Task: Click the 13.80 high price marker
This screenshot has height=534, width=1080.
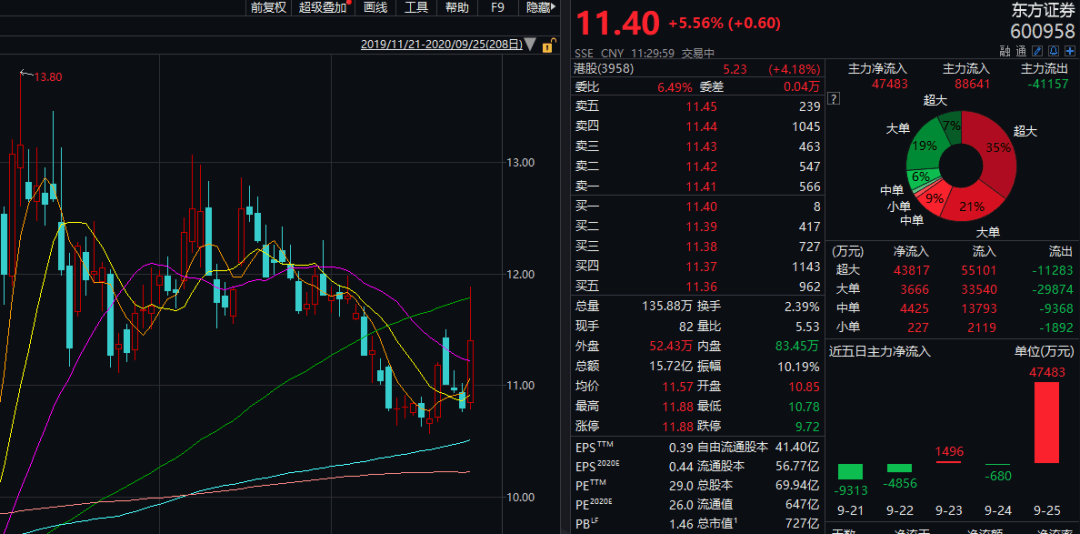Action: [47, 77]
